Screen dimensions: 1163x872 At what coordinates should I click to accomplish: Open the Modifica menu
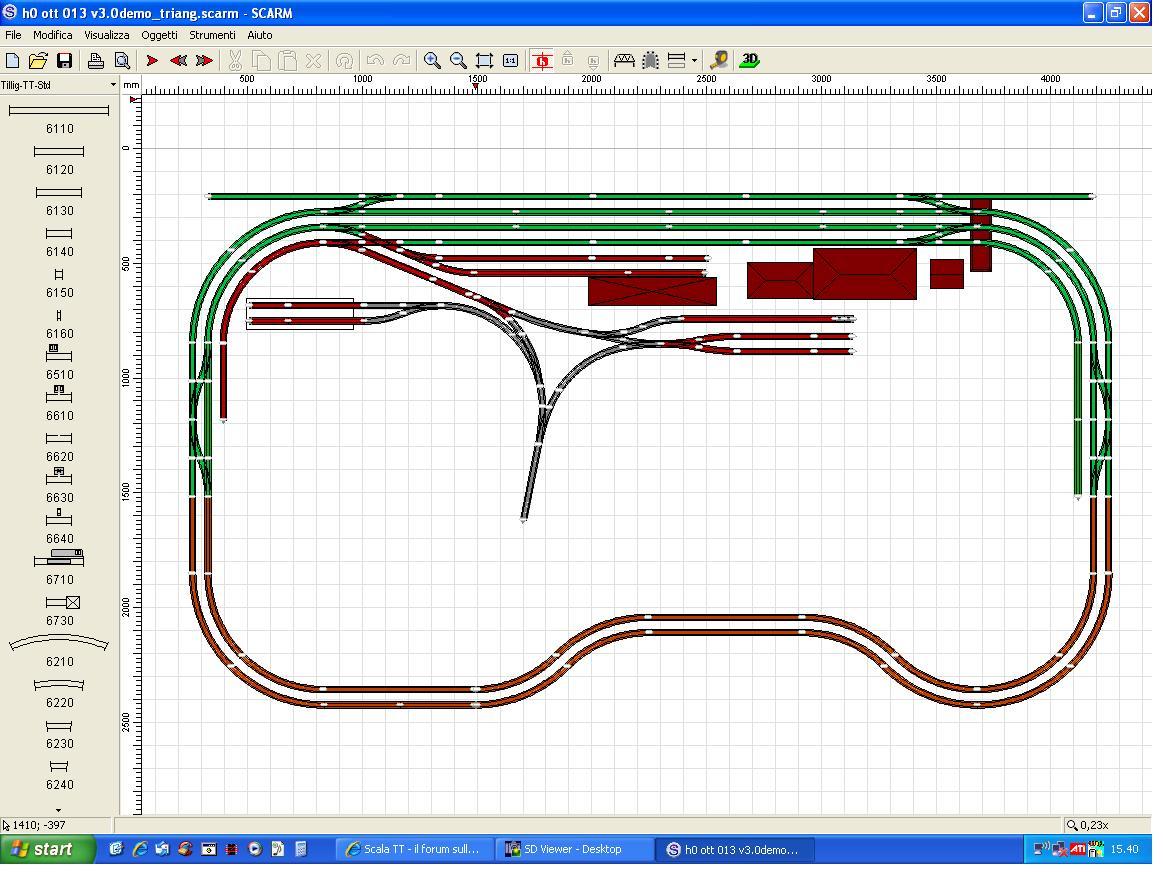53,35
